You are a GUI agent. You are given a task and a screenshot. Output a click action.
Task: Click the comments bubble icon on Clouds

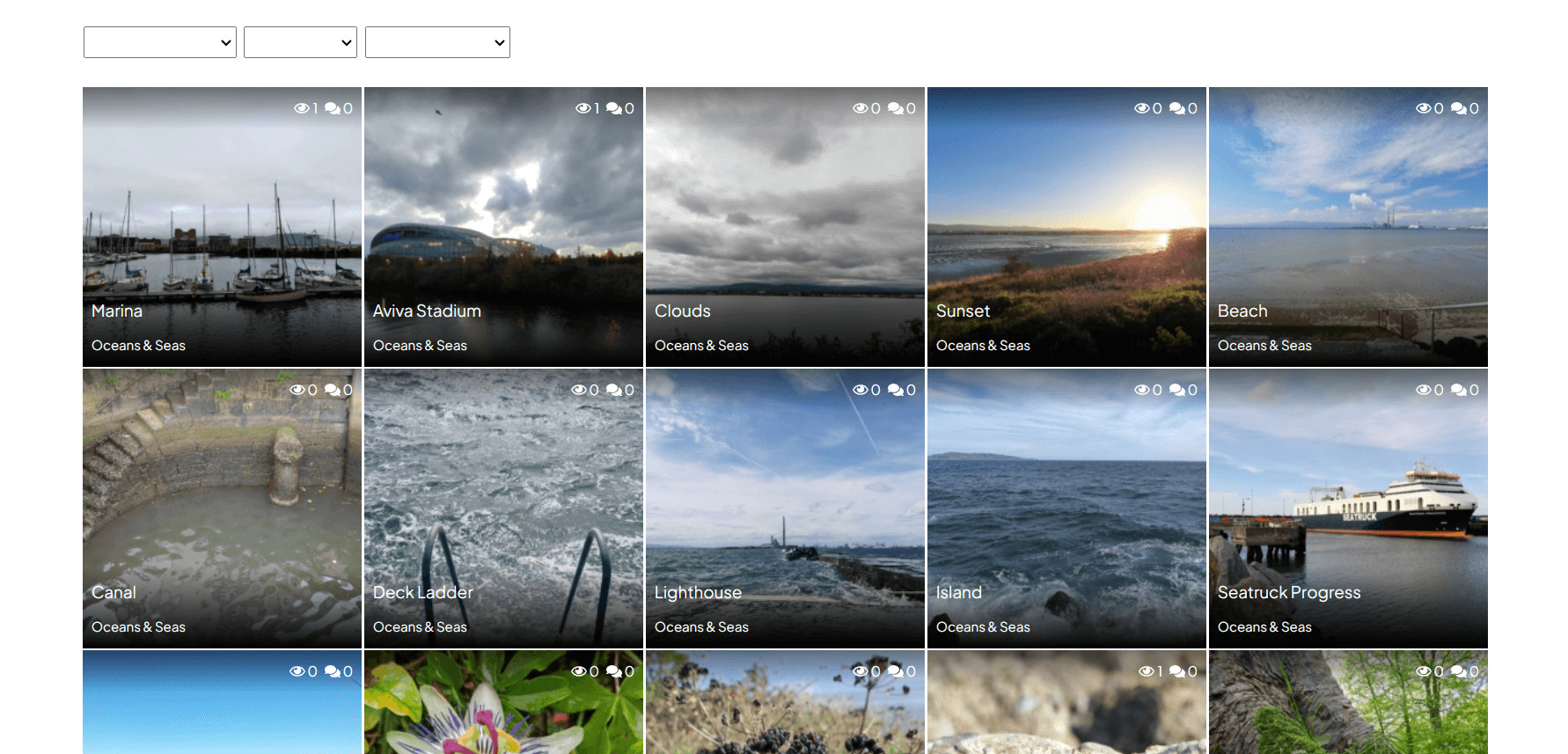896,108
